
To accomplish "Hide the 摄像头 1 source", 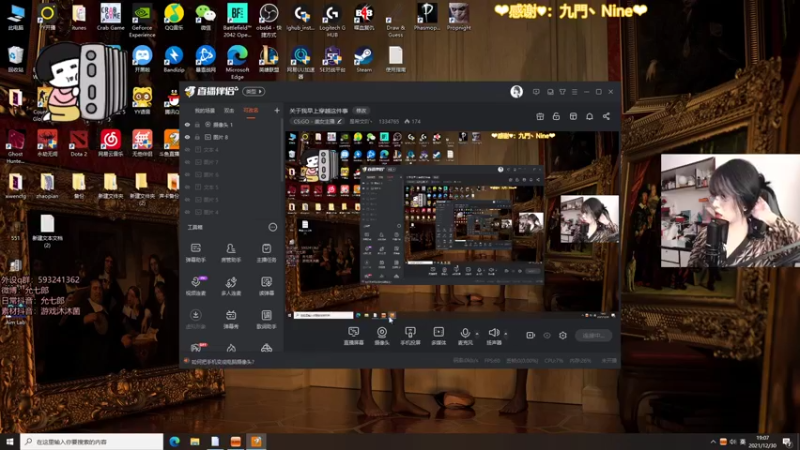I will (187, 124).
